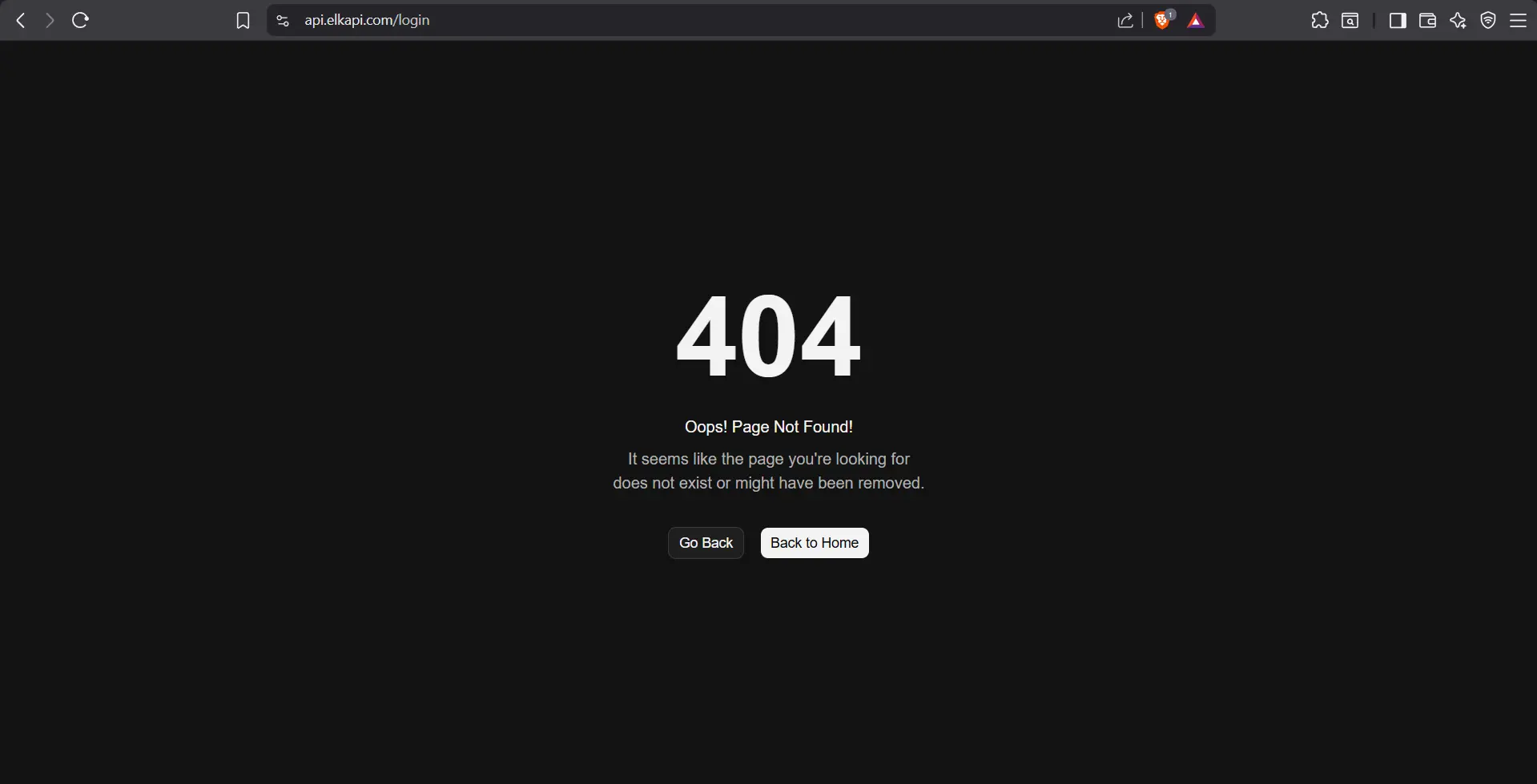Open the Brave Wallet icon
This screenshot has width=1537, height=784.
[1427, 21]
